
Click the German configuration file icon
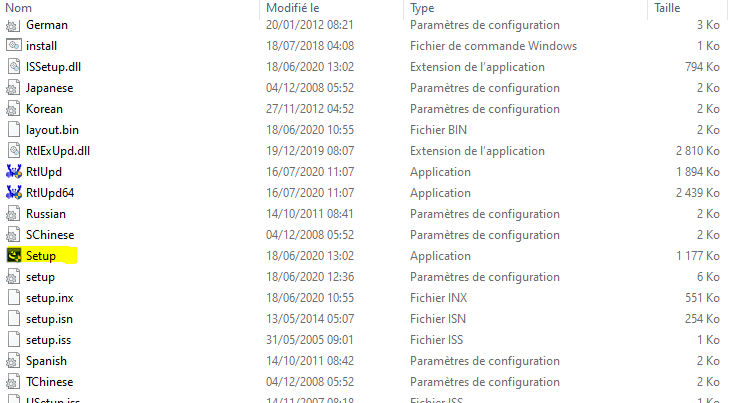pyautogui.click(x=13, y=25)
